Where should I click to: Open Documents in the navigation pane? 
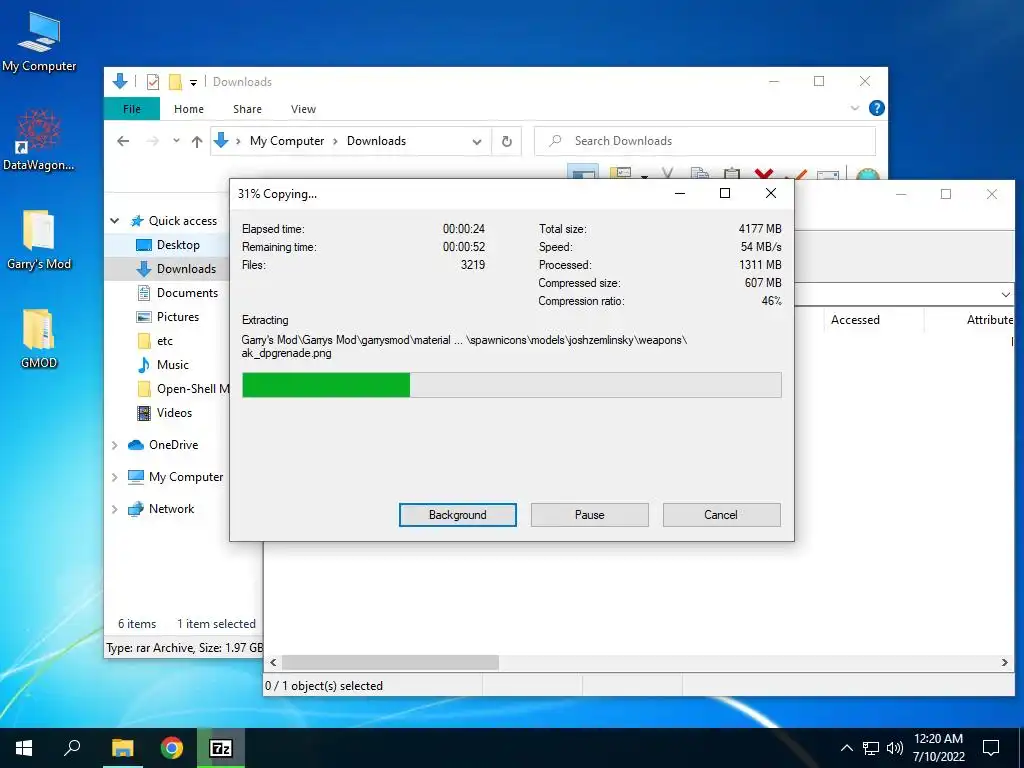(177, 293)
